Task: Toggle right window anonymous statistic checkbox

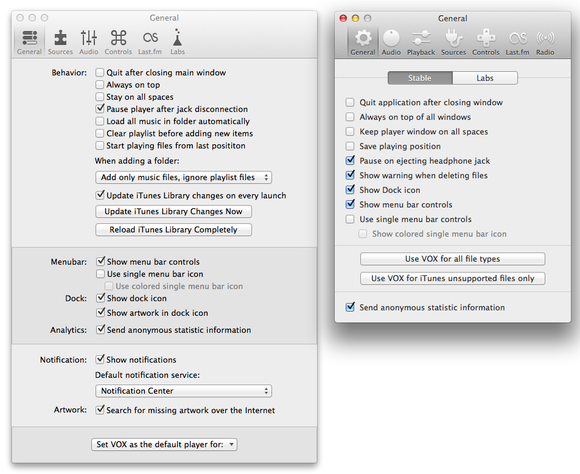Action: tap(350, 307)
